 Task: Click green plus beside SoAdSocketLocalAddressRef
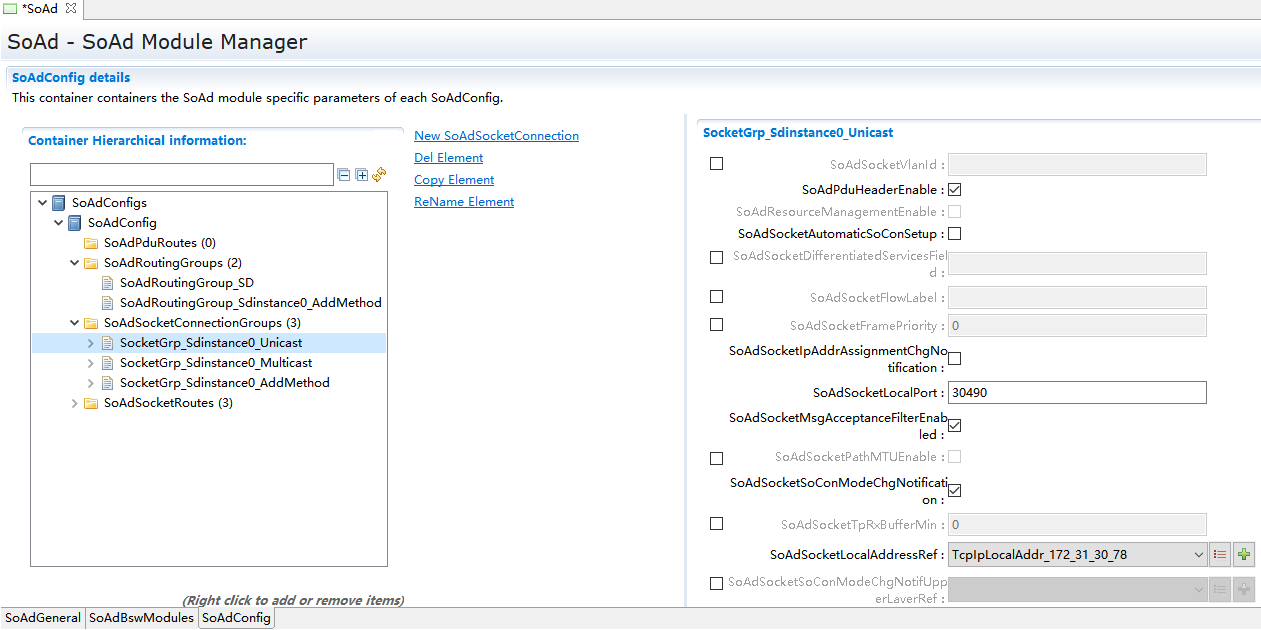[x=1244, y=554]
